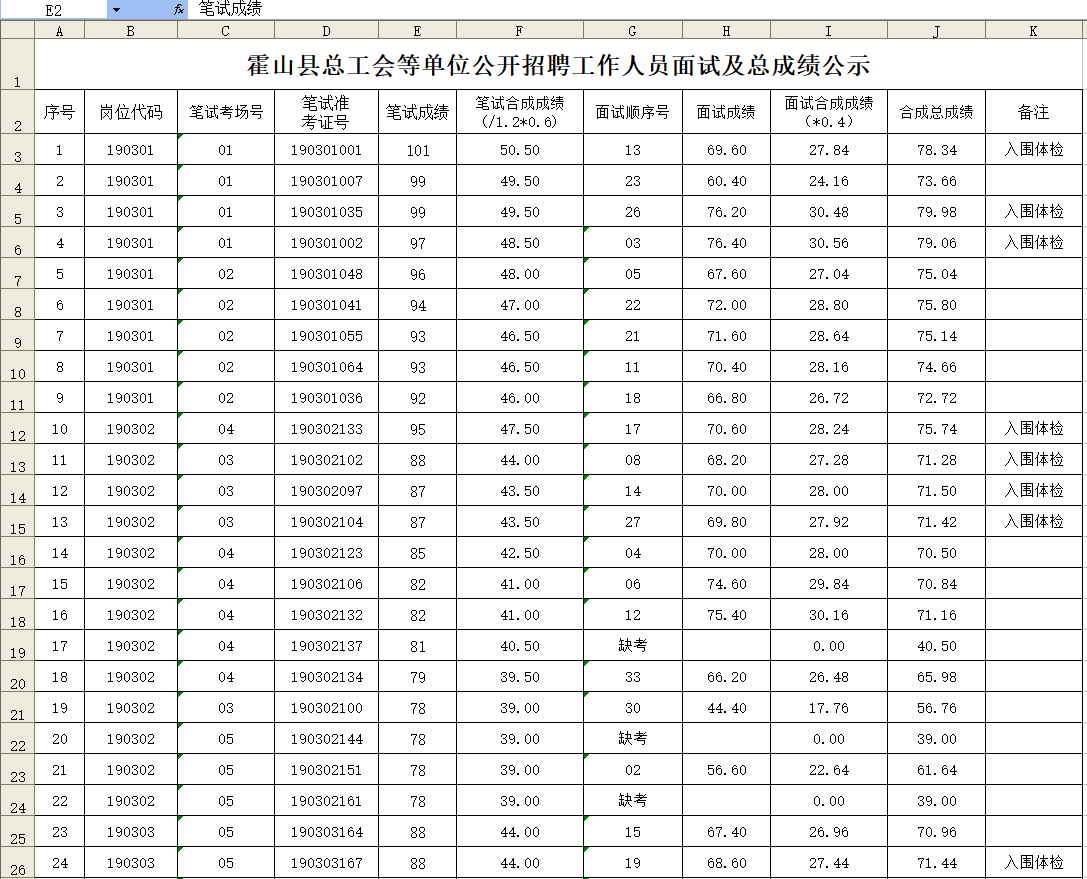Screen dimensions: 1087x879
Task: Click the written composite cell 50.50
Action: [x=520, y=150]
